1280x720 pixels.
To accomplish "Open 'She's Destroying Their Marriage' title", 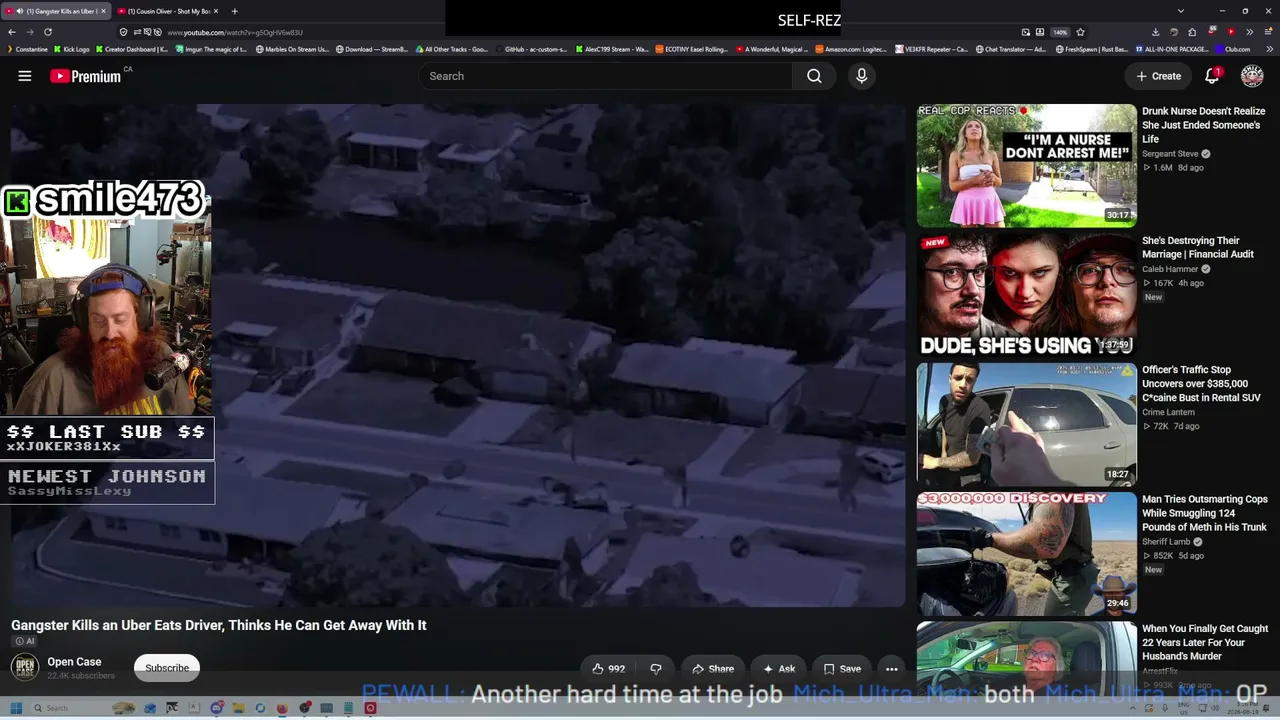I will click(1198, 247).
